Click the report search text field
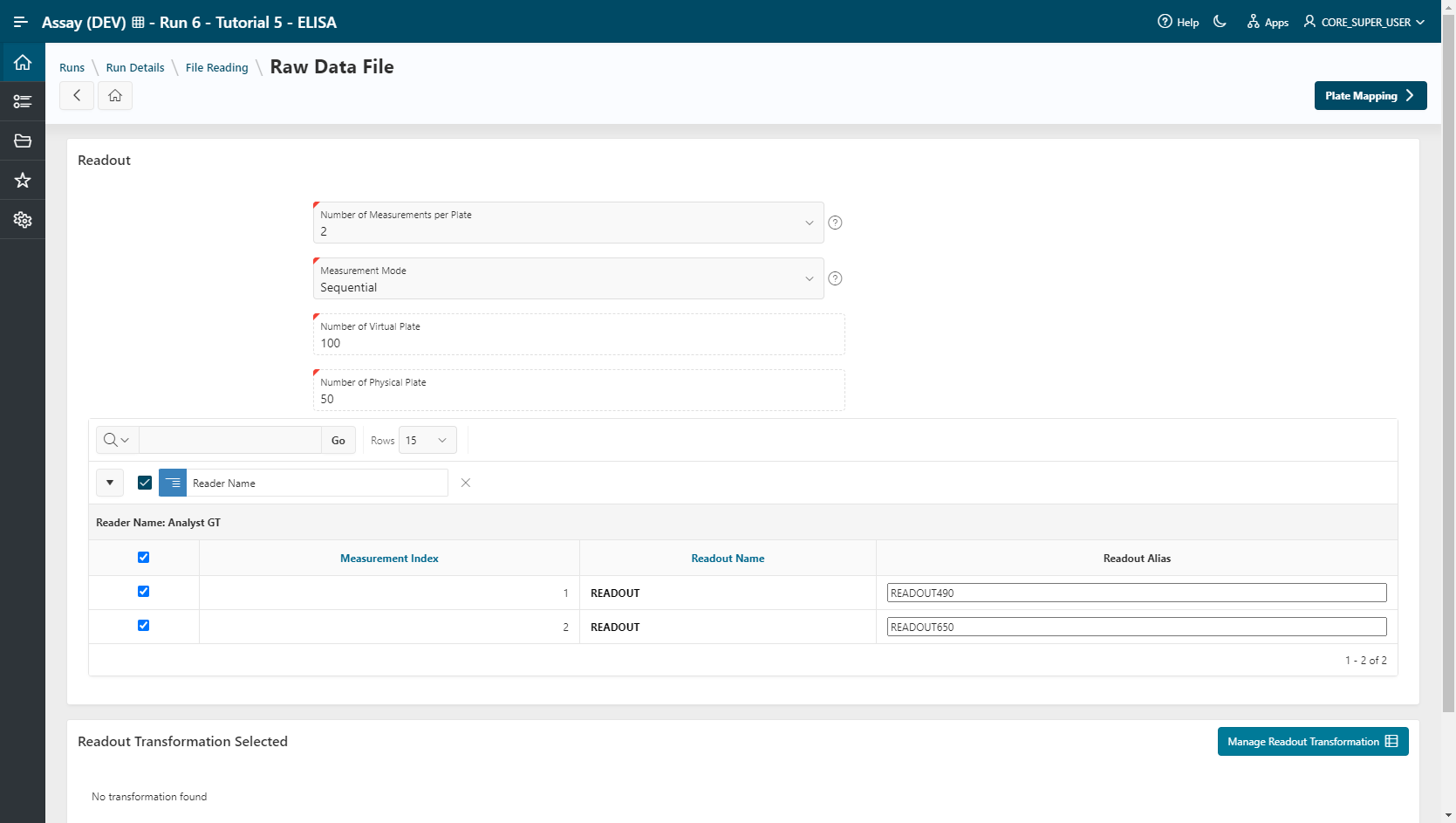Screen dimensions: 1456x823 click(x=230, y=440)
